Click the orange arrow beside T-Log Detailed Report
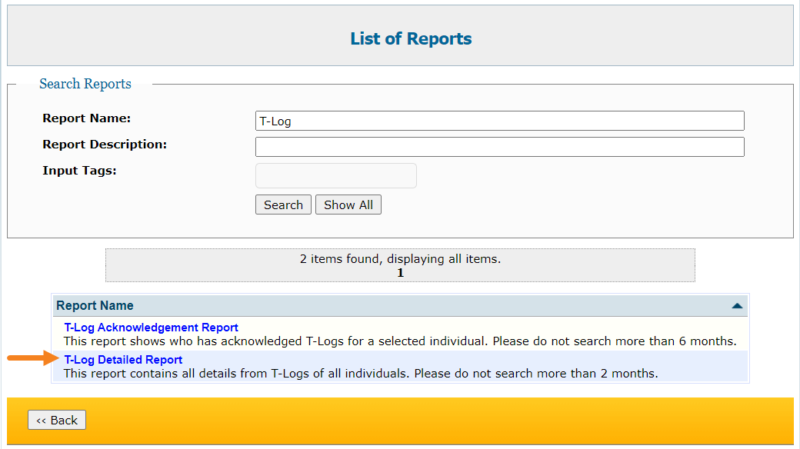Viewport: 800px width, 449px height. click(x=29, y=357)
